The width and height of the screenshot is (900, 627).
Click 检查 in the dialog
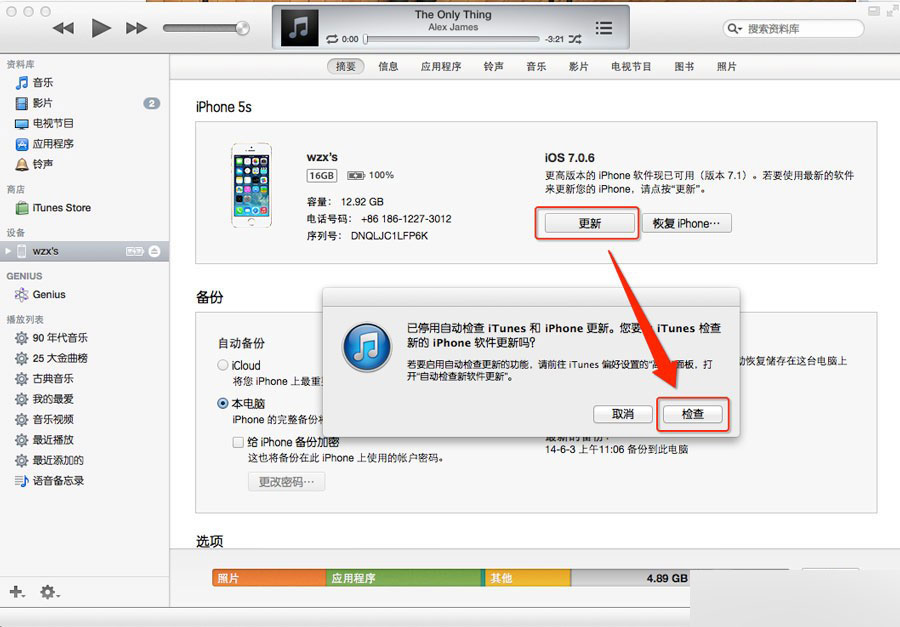click(693, 414)
